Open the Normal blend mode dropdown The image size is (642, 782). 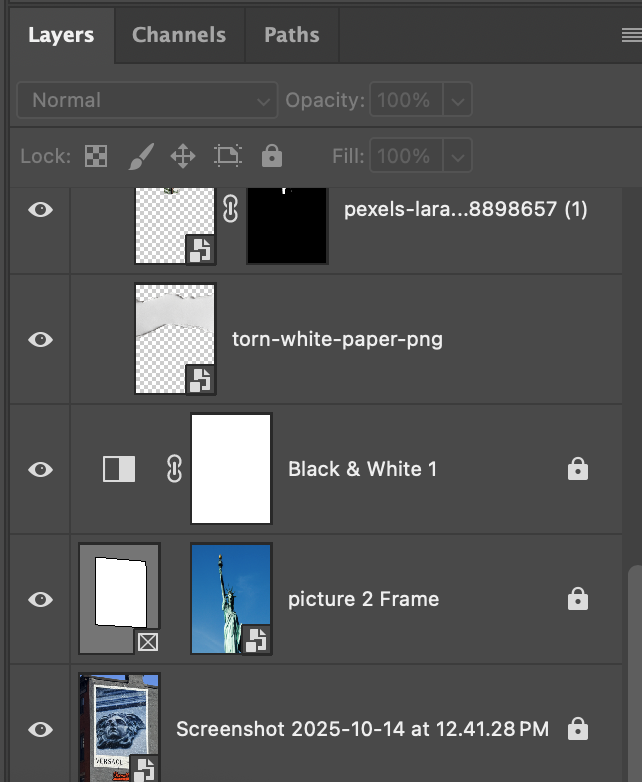(147, 100)
